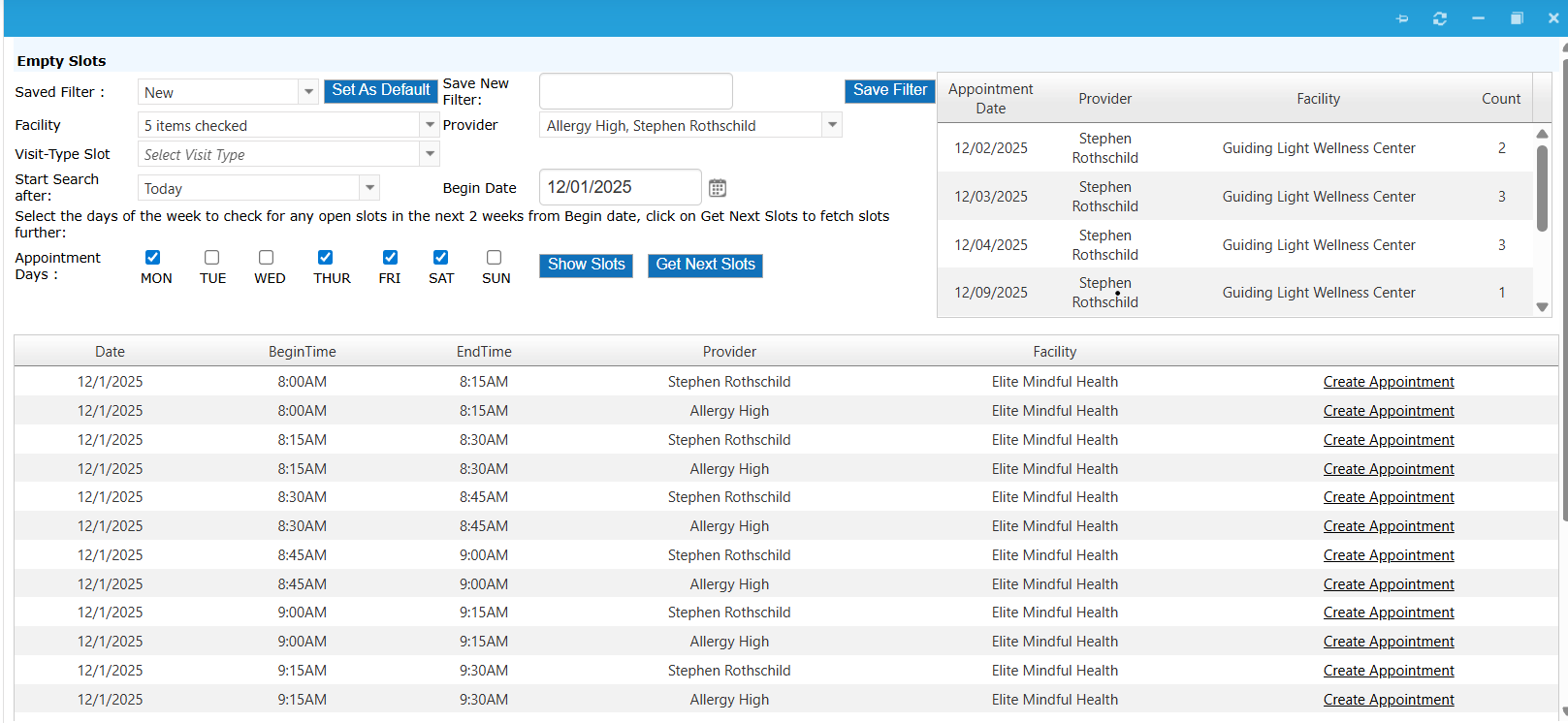Open the Begin Date calendar picker
This screenshot has width=1568, height=723.
click(717, 188)
